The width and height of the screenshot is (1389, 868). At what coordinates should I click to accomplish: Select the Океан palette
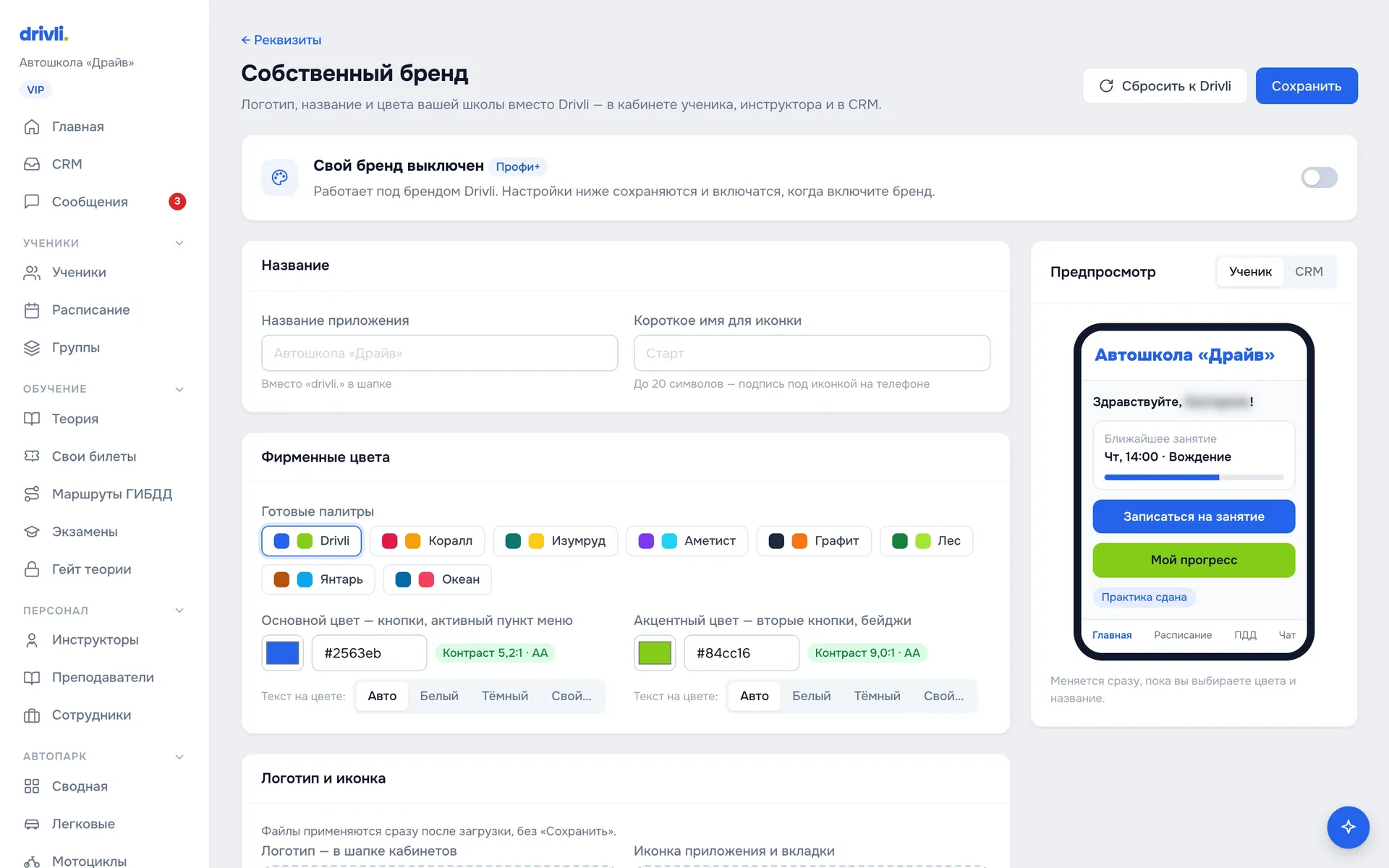[x=438, y=579]
